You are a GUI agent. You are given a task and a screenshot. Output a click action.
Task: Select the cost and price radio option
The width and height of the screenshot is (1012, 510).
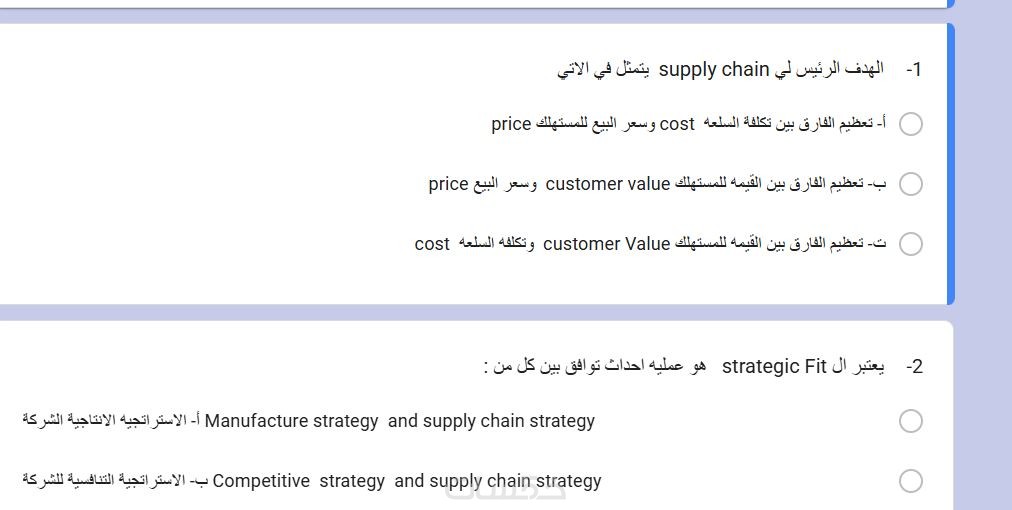click(910, 124)
